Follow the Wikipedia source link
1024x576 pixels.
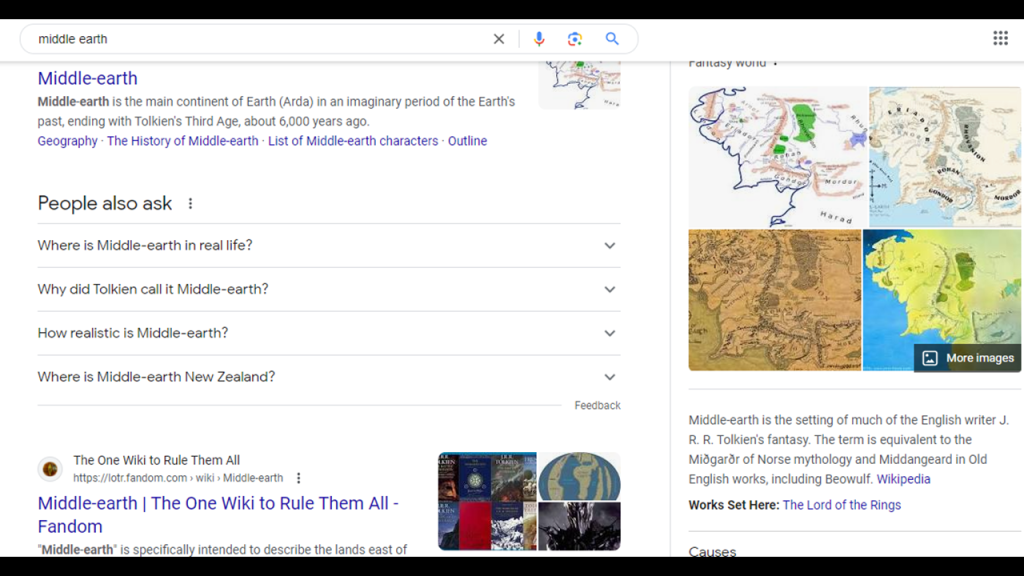(903, 479)
